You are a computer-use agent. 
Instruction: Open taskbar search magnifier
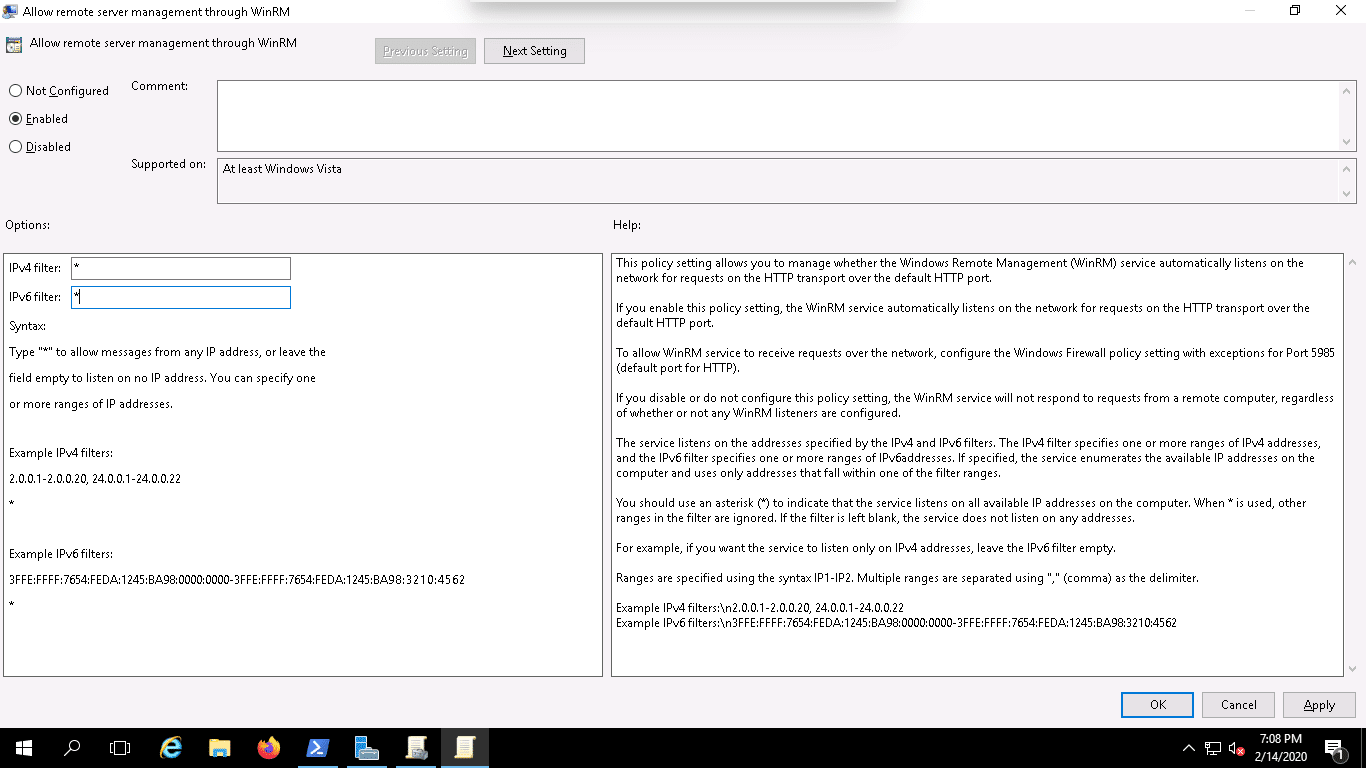[72, 747]
